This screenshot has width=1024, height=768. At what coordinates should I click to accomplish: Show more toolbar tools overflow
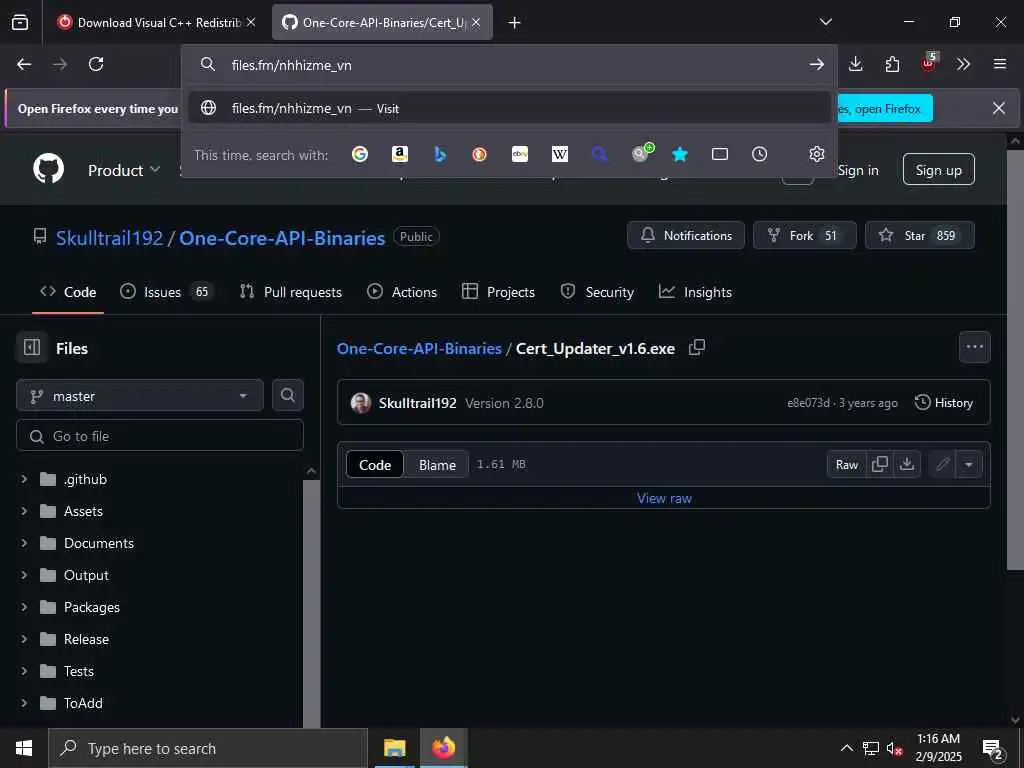point(963,64)
